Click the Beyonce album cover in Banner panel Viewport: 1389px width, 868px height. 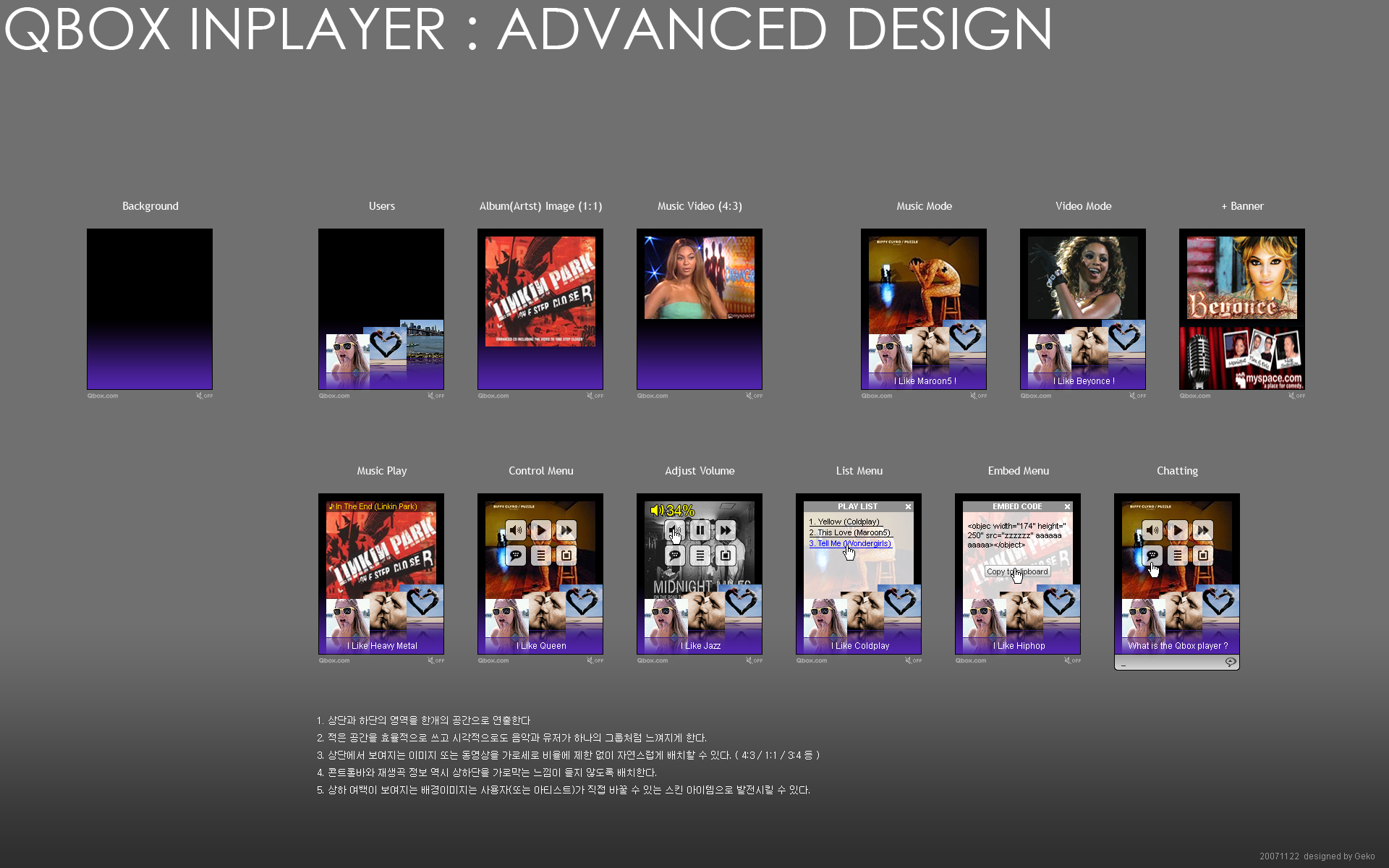[x=1242, y=278]
